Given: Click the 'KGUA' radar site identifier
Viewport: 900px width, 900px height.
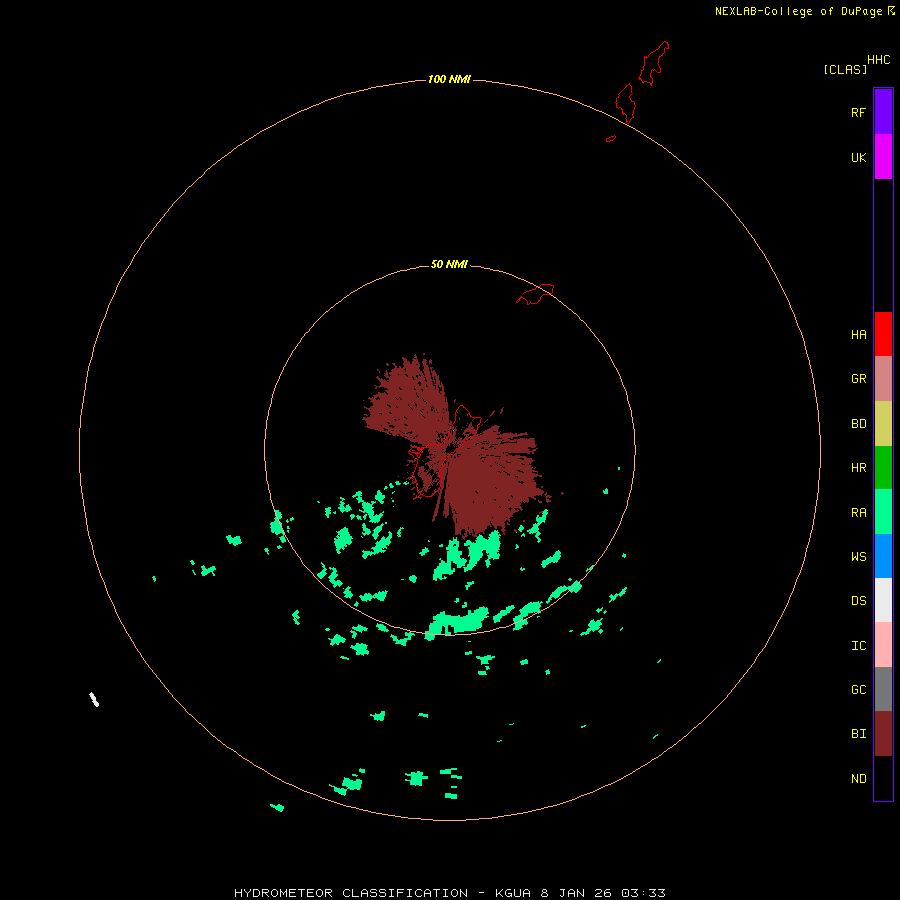Looking at the screenshot, I should [513, 893].
